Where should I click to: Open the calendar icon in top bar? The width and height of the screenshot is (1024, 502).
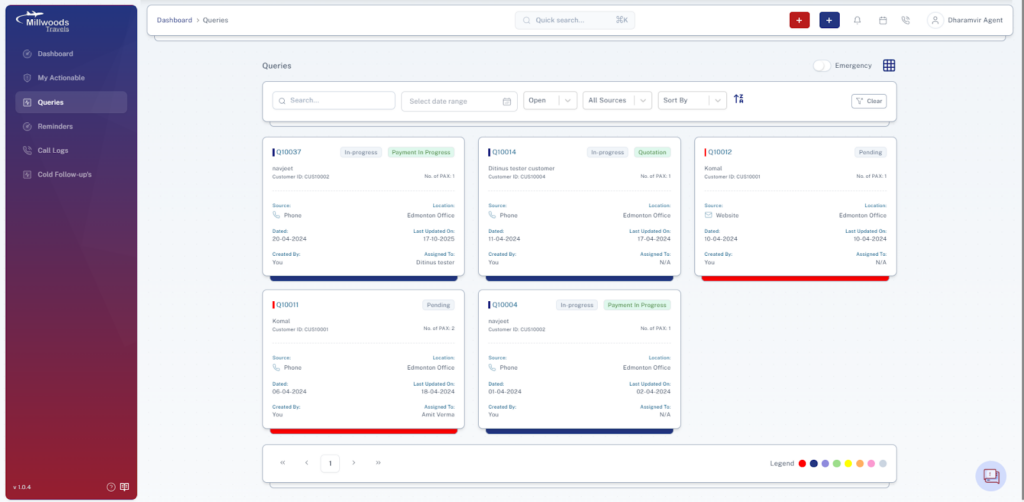tap(882, 20)
